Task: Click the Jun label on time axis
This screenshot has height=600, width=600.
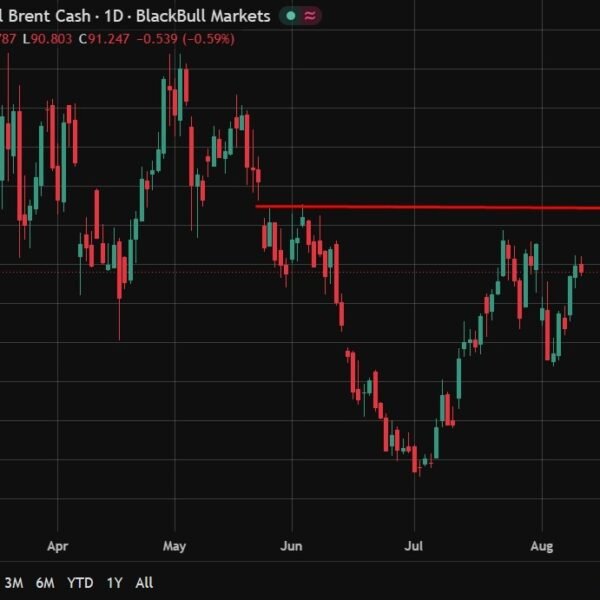Action: 291,546
